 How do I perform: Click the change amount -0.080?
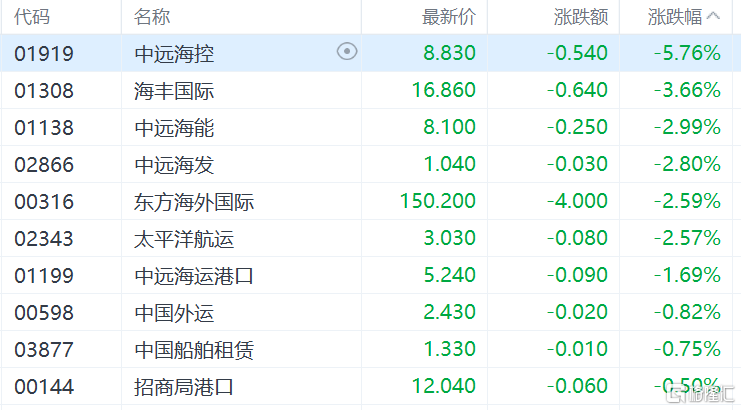pos(577,238)
